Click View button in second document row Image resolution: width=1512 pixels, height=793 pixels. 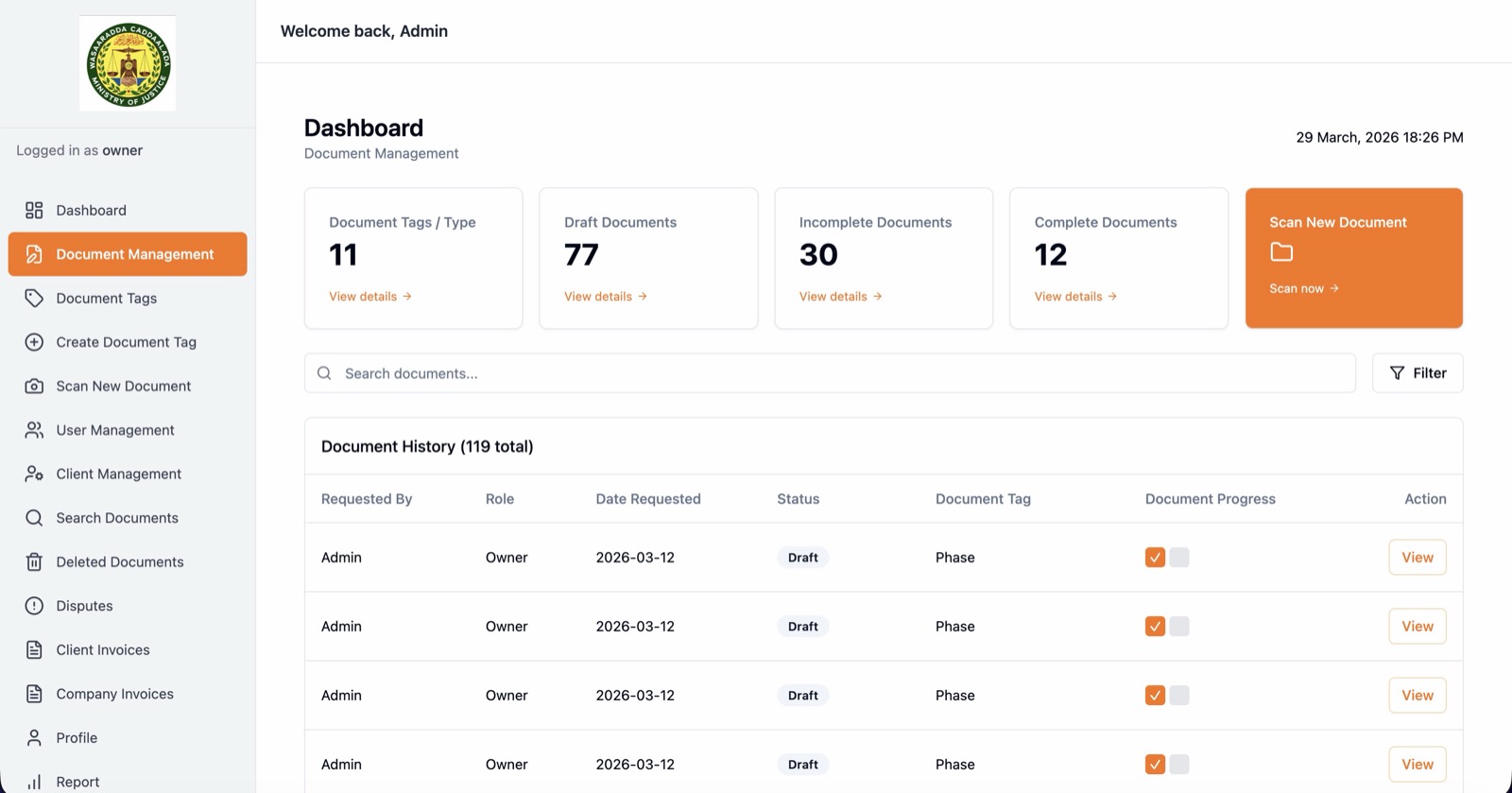point(1417,627)
